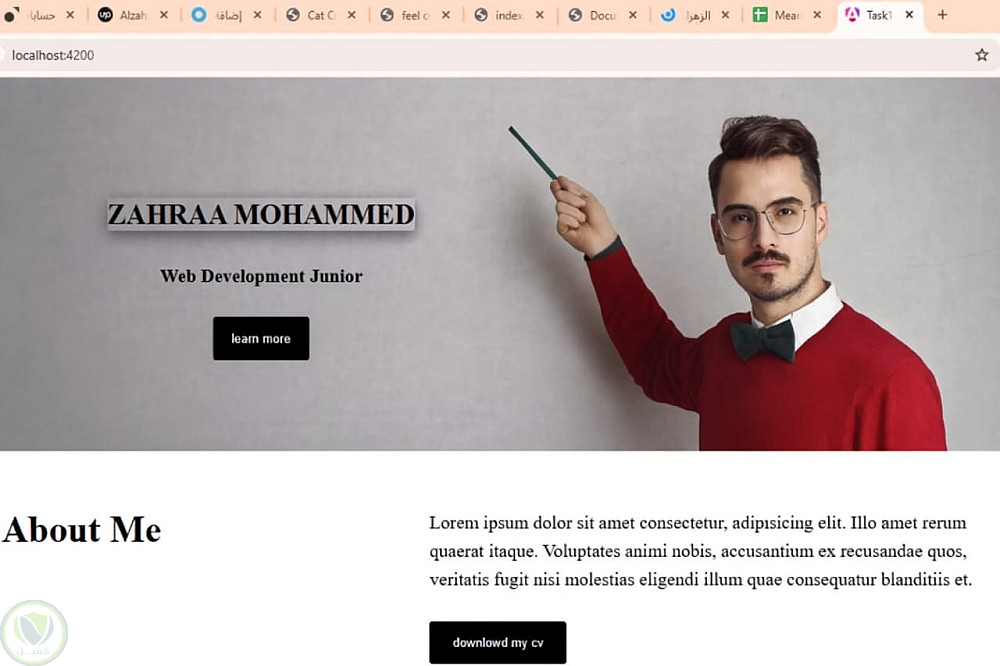Close the Cat C tab

click(x=351, y=15)
